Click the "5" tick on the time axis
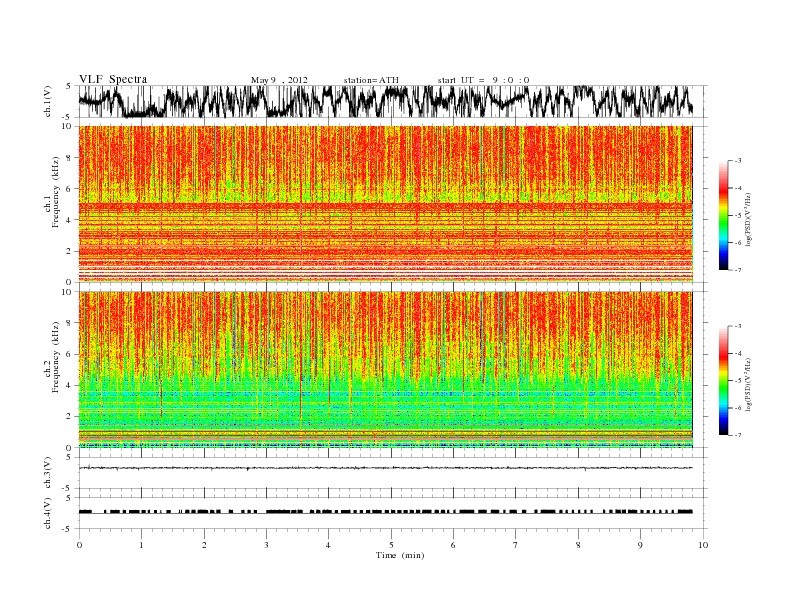Screen dimensions: 792x612 pos(391,545)
